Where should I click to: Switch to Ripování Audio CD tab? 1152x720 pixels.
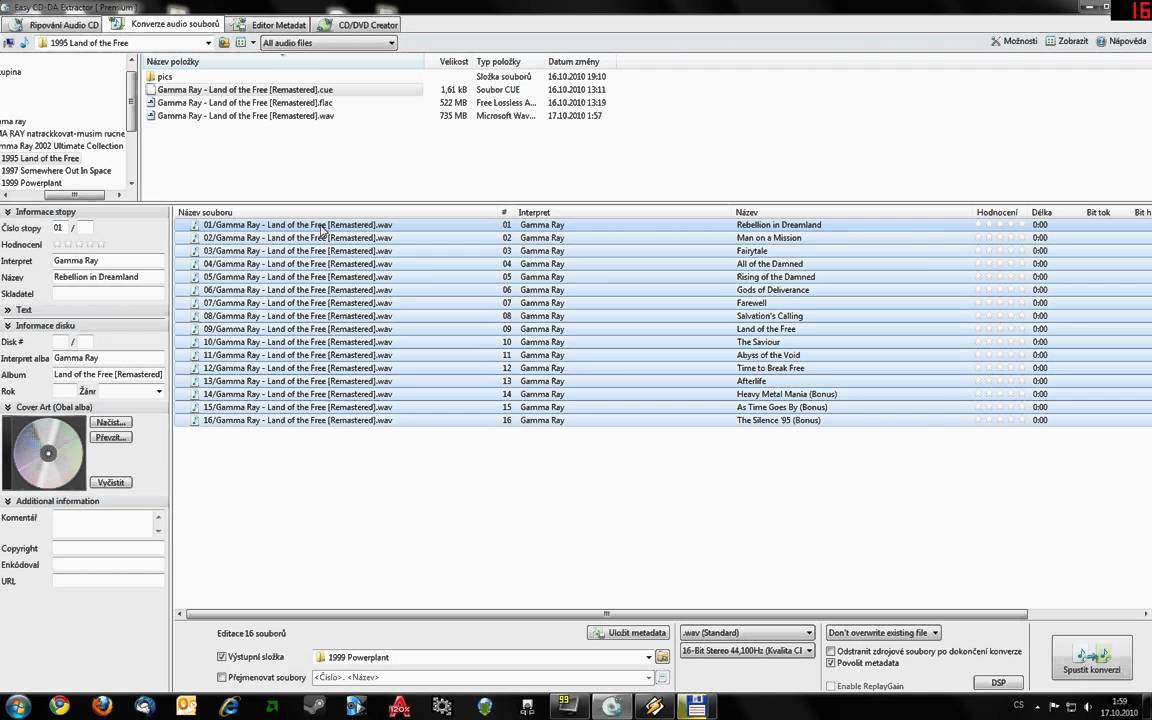tap(55, 25)
